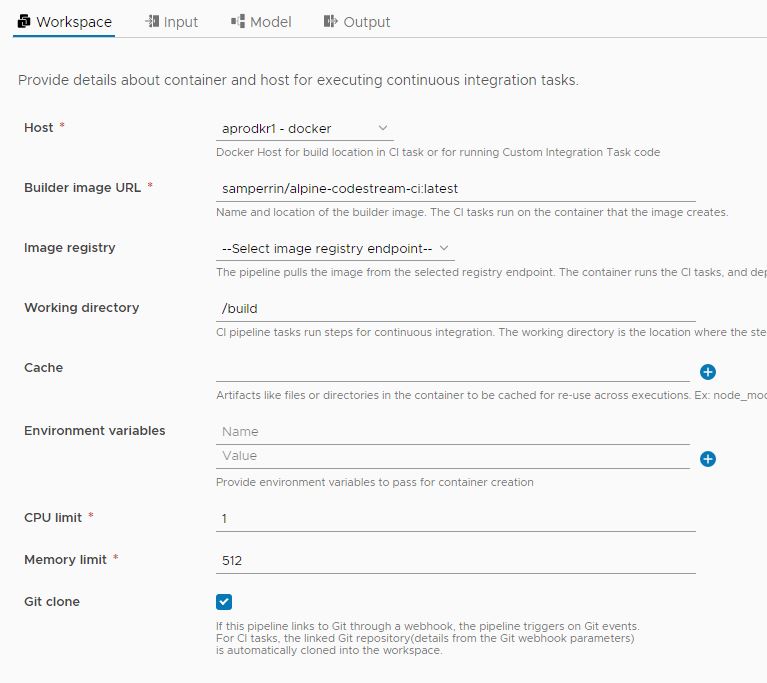Click the Workspace tab icon
Image resolution: width=767 pixels, height=683 pixels.
click(x=23, y=22)
